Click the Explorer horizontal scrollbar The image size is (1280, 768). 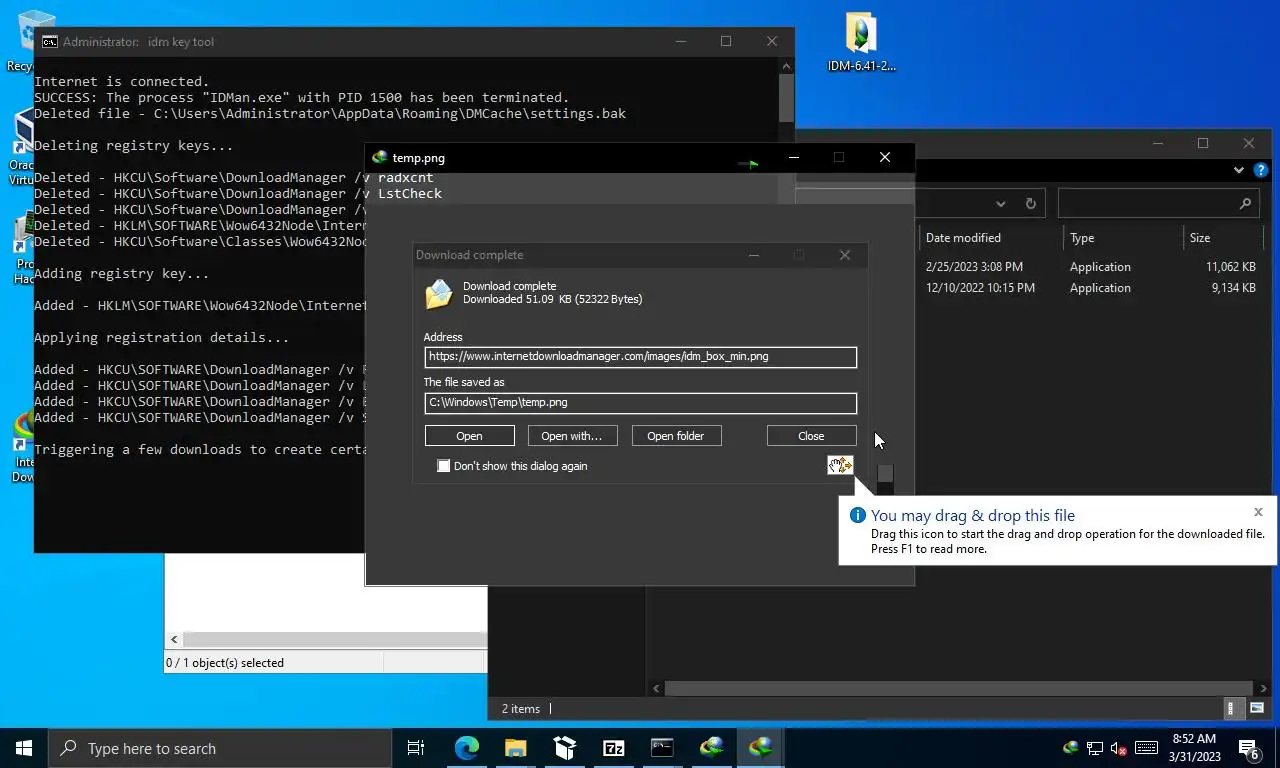coord(958,688)
